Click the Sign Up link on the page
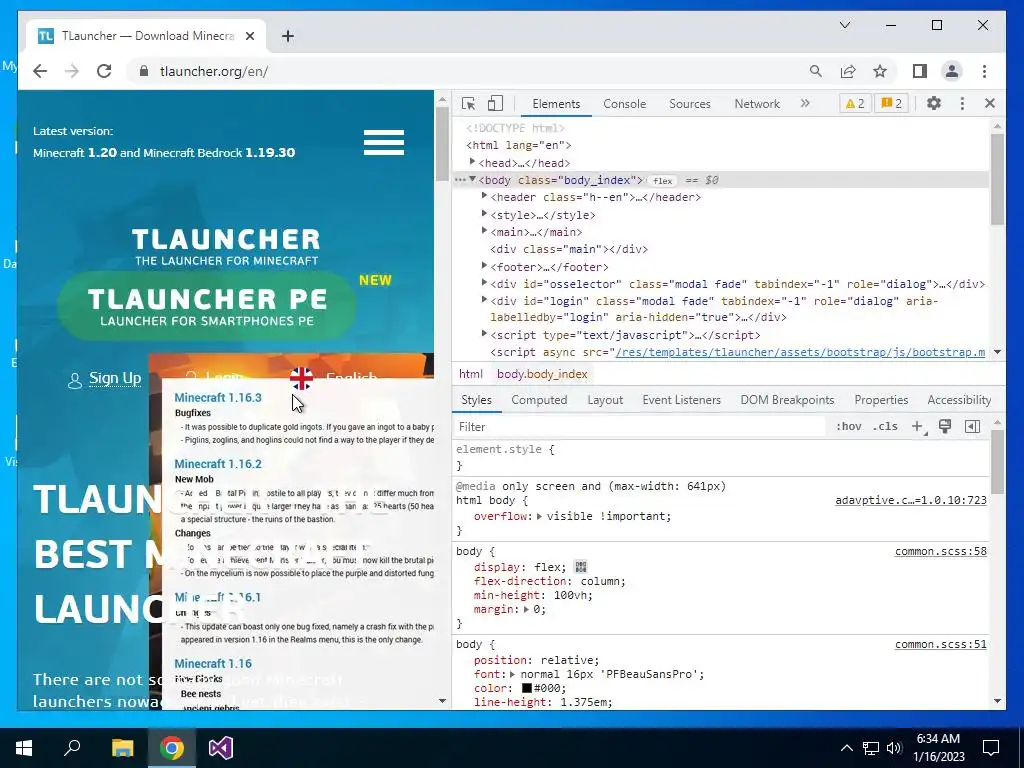 (114, 378)
